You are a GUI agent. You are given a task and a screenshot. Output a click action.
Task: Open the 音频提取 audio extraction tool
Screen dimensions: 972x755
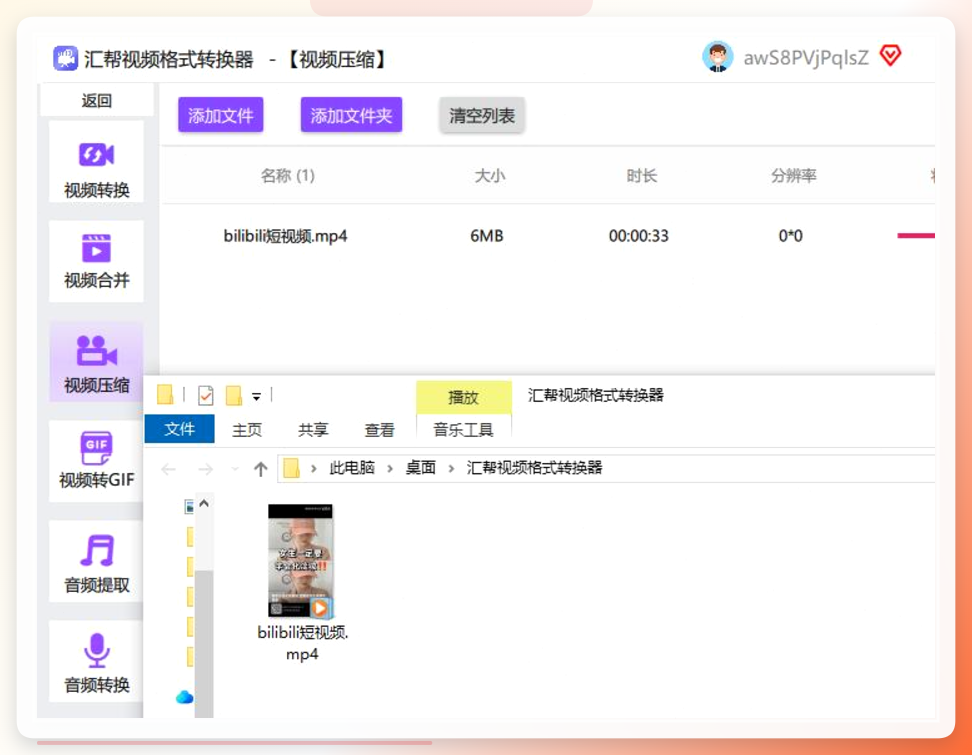click(x=96, y=561)
